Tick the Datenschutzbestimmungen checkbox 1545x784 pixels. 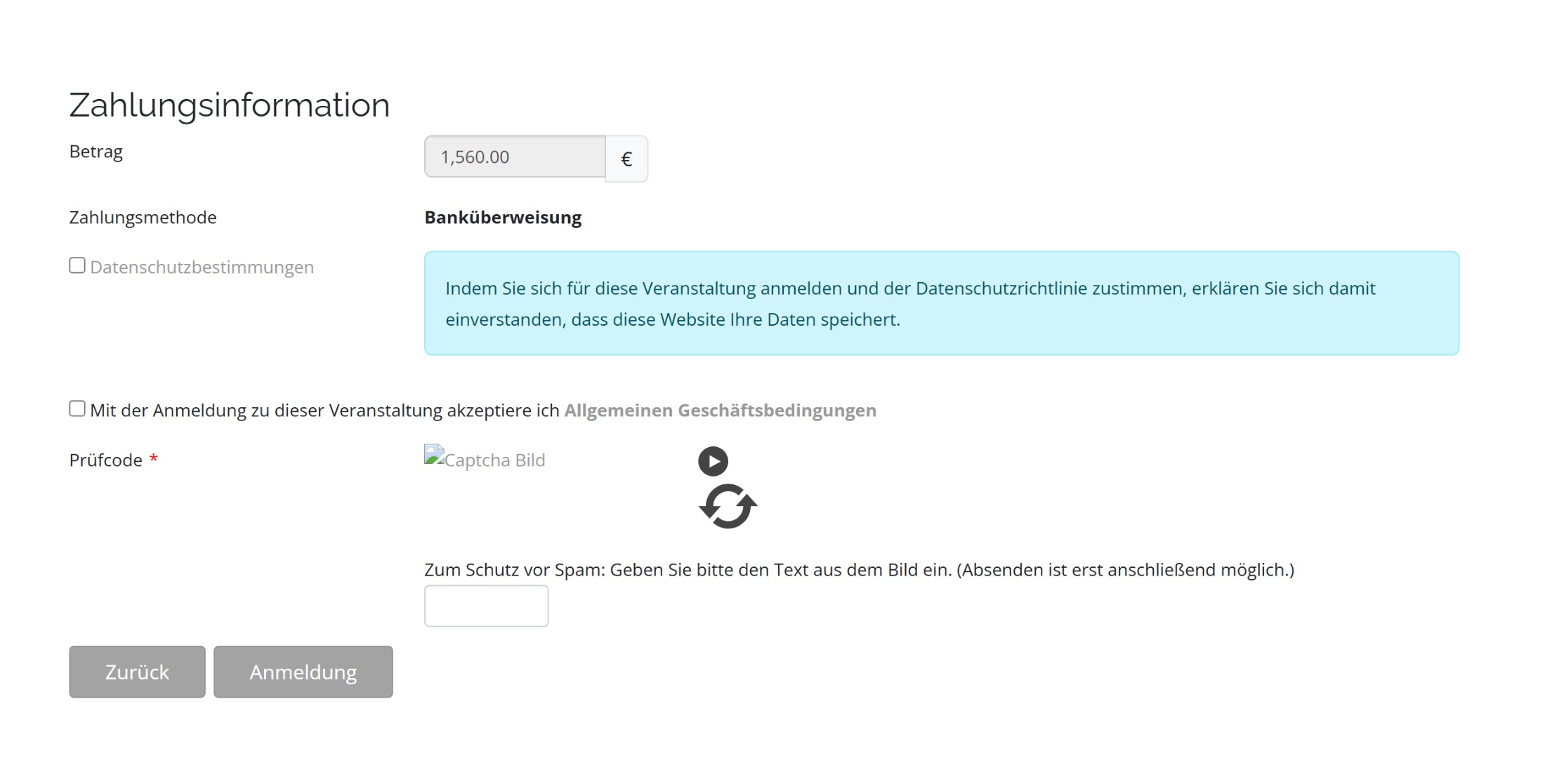(x=77, y=265)
